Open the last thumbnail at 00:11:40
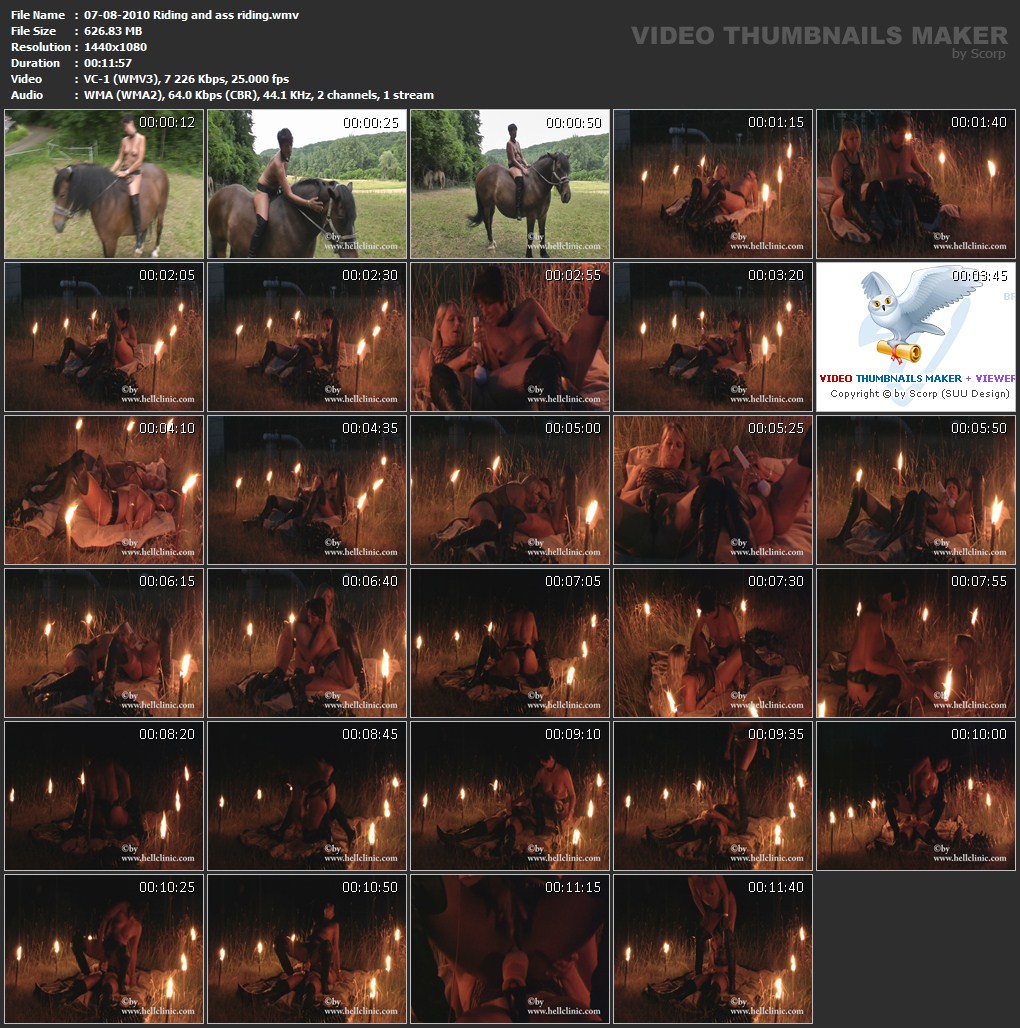 pyautogui.click(x=713, y=949)
